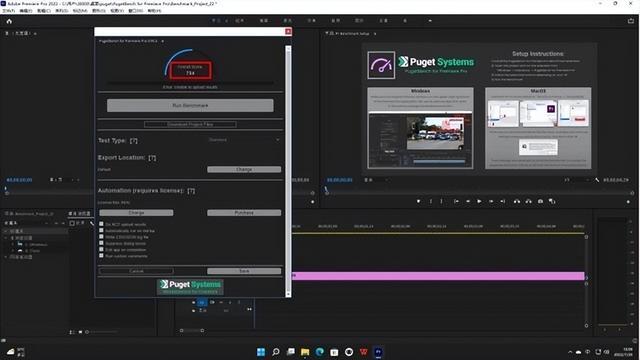Click the Purchase license button
This screenshot has height=360, width=640.
pyautogui.click(x=244, y=213)
